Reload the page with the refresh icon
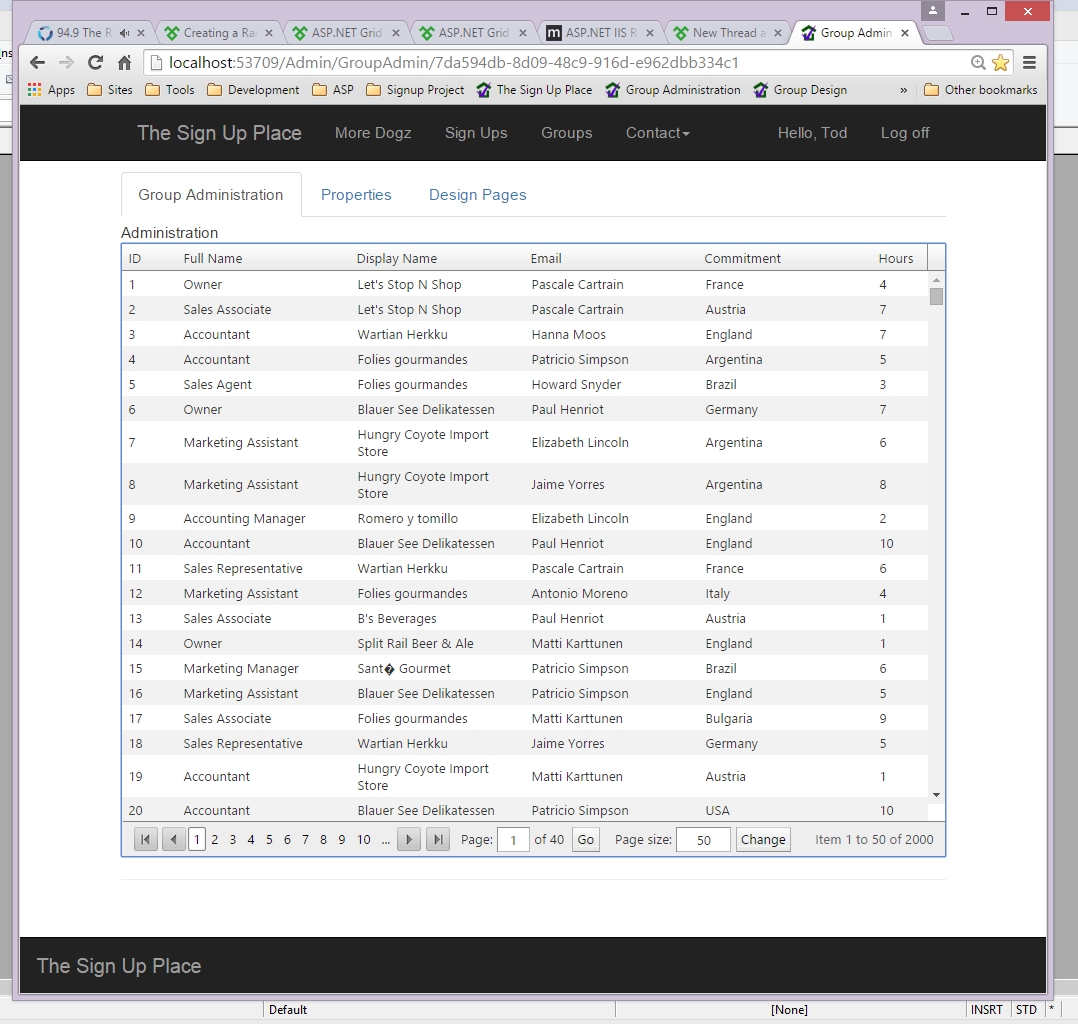 coord(96,63)
